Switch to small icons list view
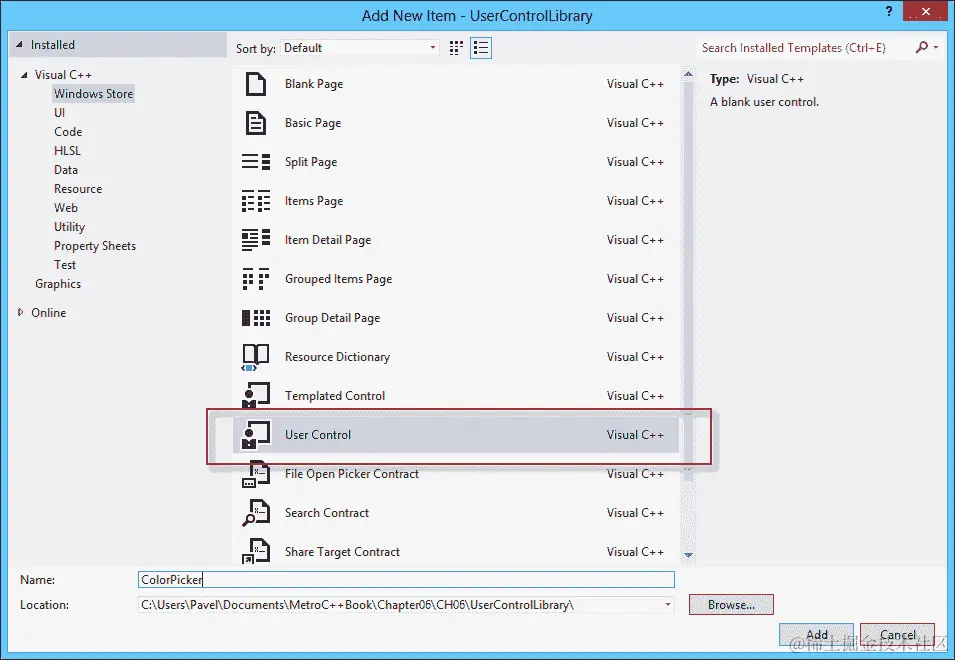Screen dimensions: 955x660 tap(481, 48)
